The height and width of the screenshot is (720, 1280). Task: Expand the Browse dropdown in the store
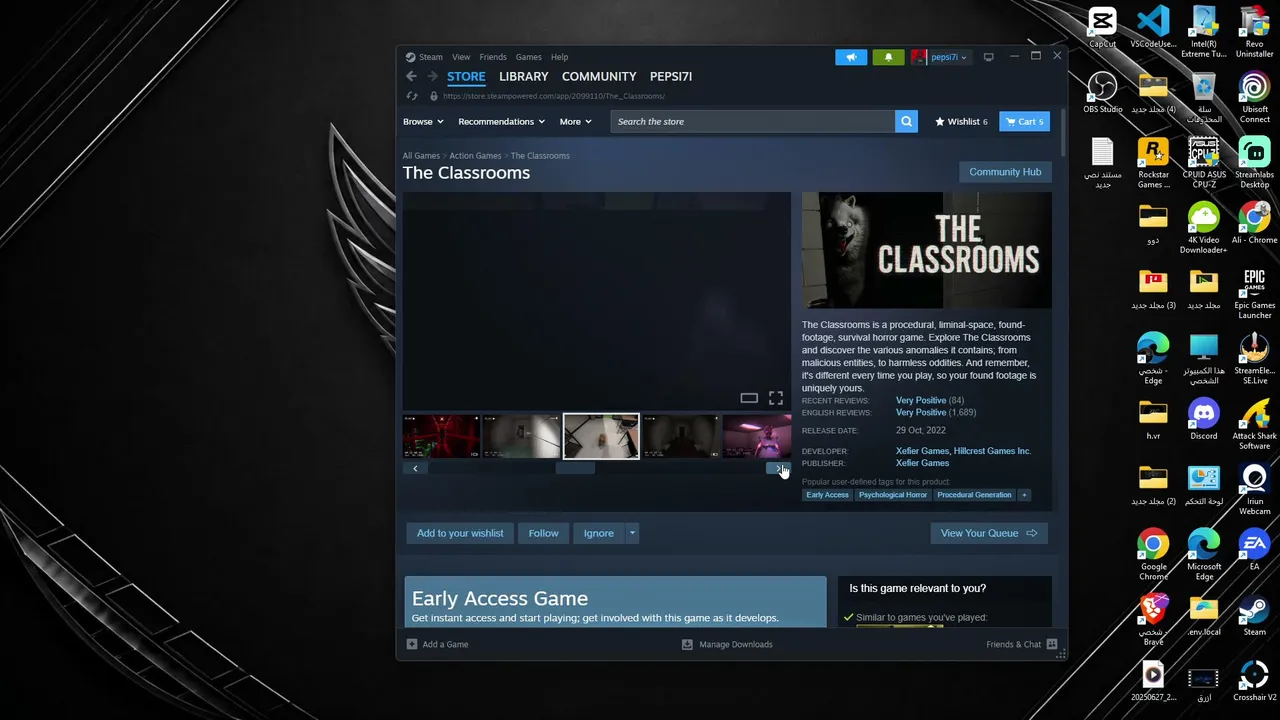(x=423, y=122)
